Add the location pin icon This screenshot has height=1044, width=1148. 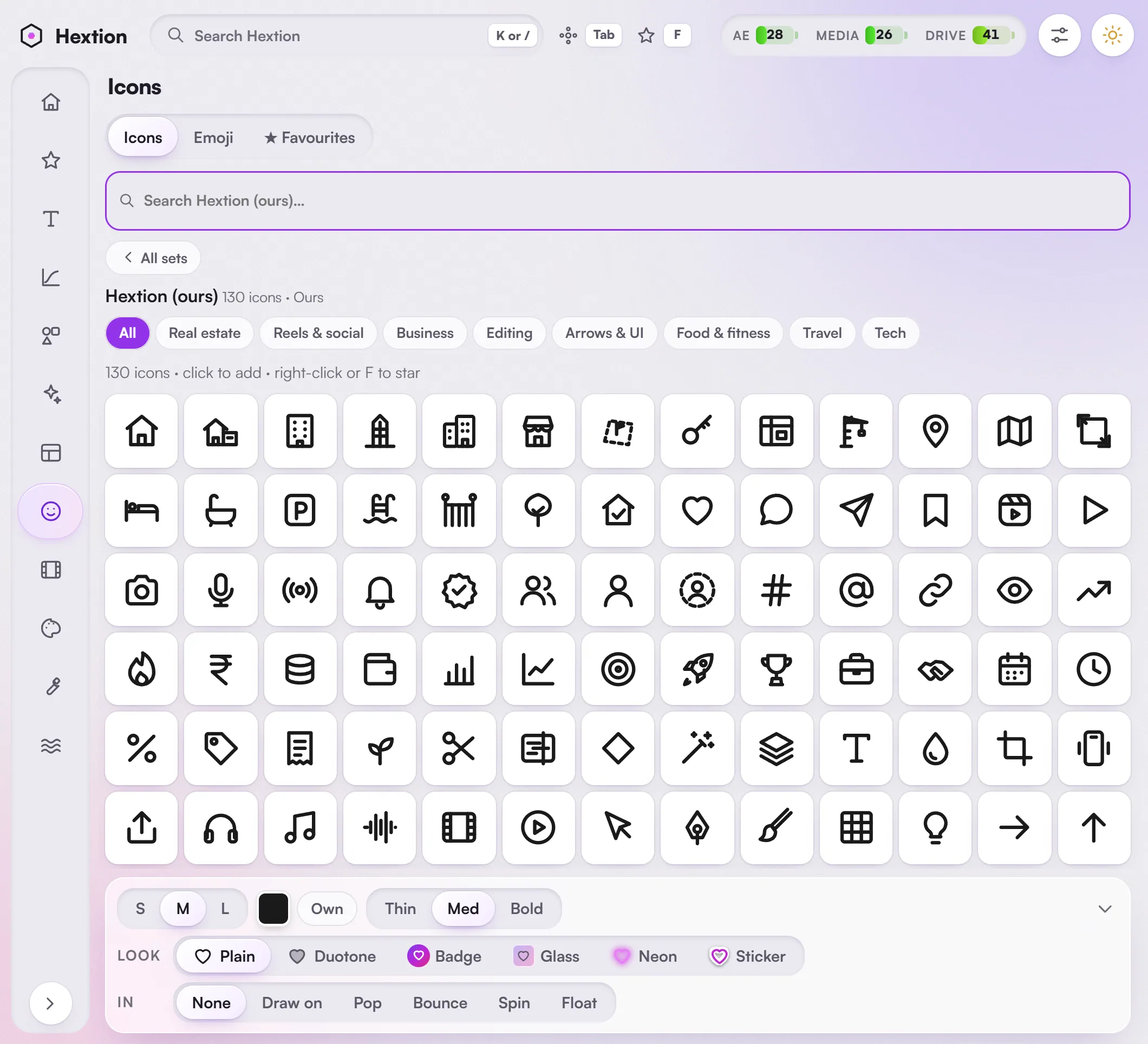(935, 430)
